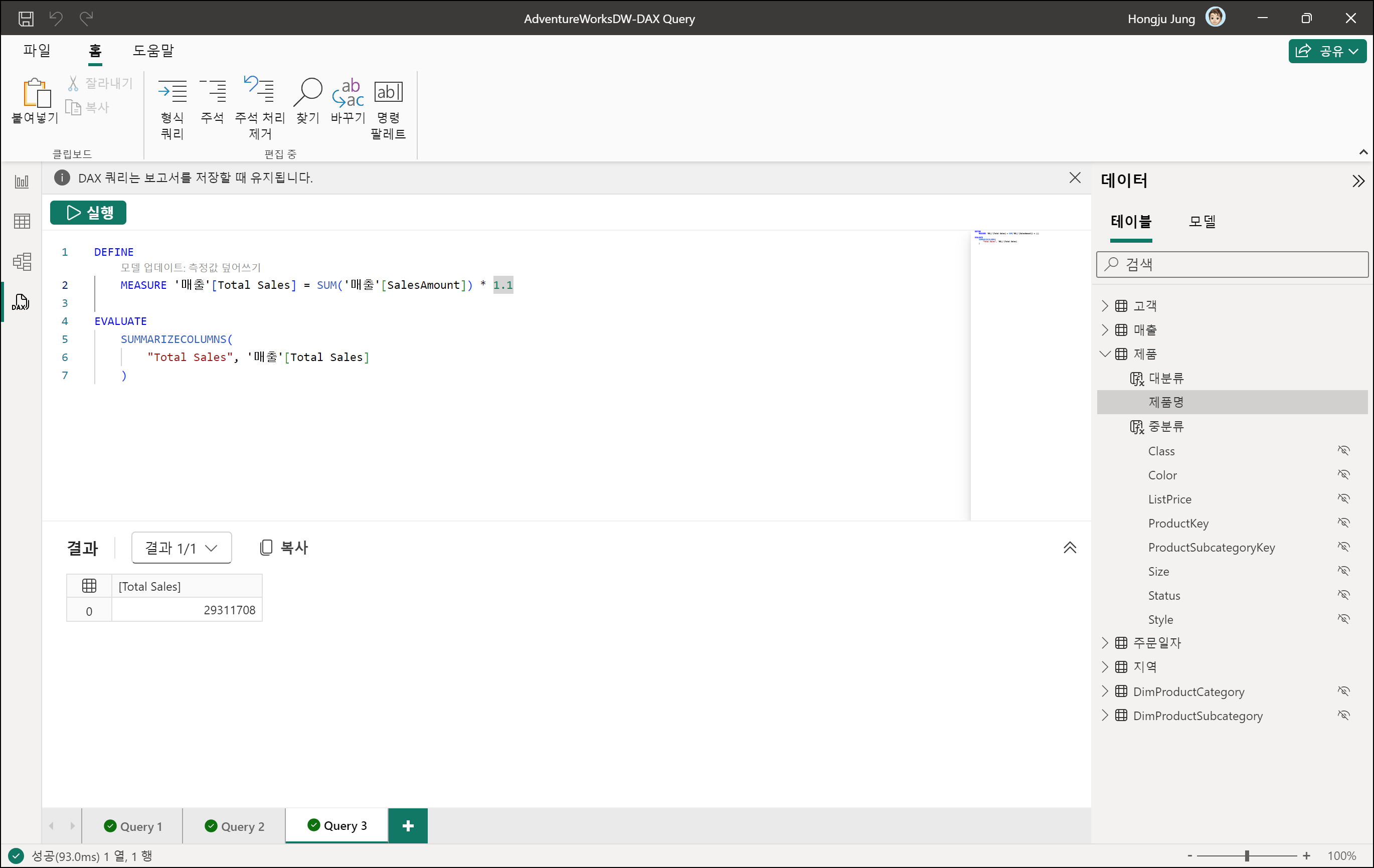Switch to Report view in left sidebar

[22, 182]
